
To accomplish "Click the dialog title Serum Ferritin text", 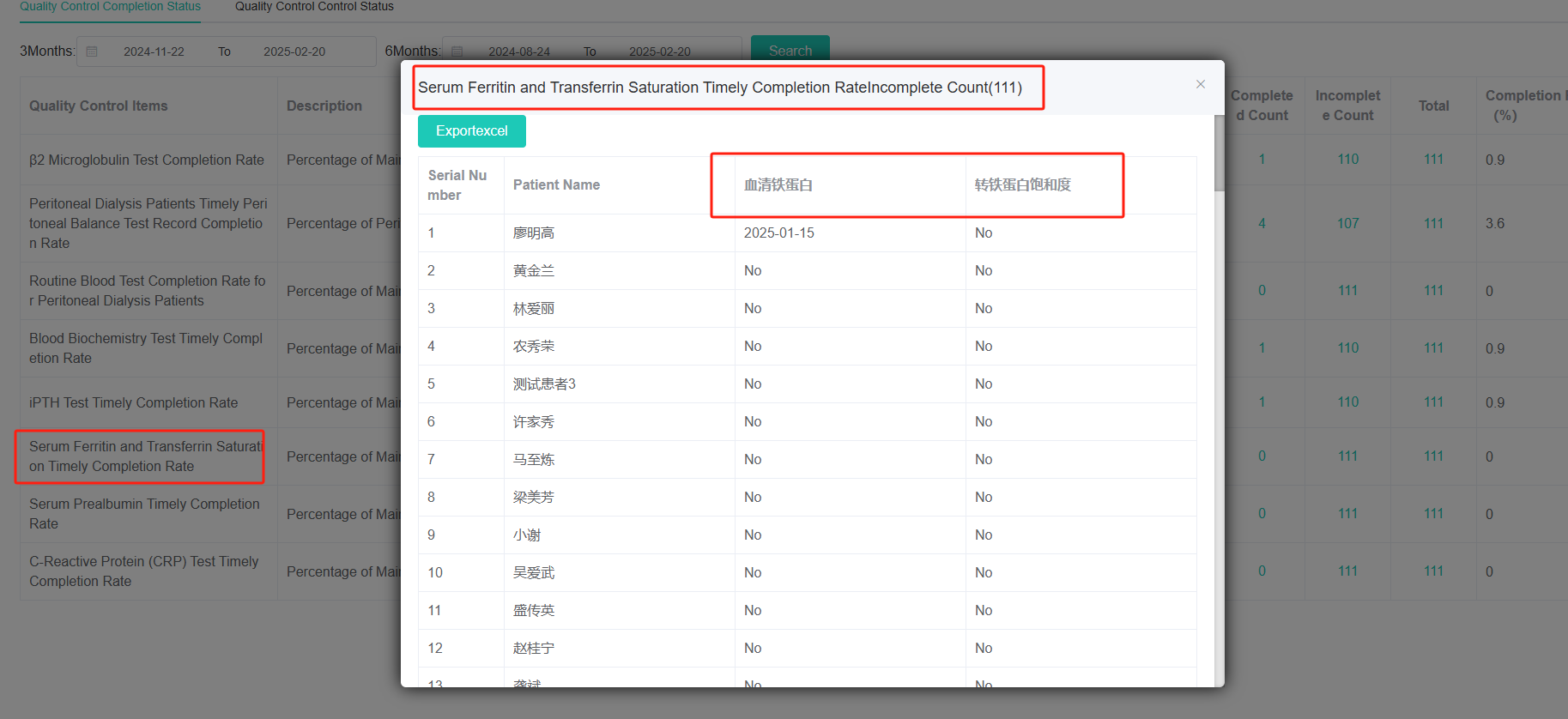I will tap(720, 88).
